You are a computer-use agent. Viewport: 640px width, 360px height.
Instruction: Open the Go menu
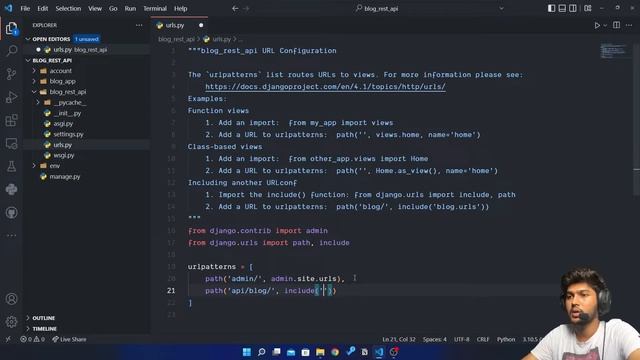113,8
